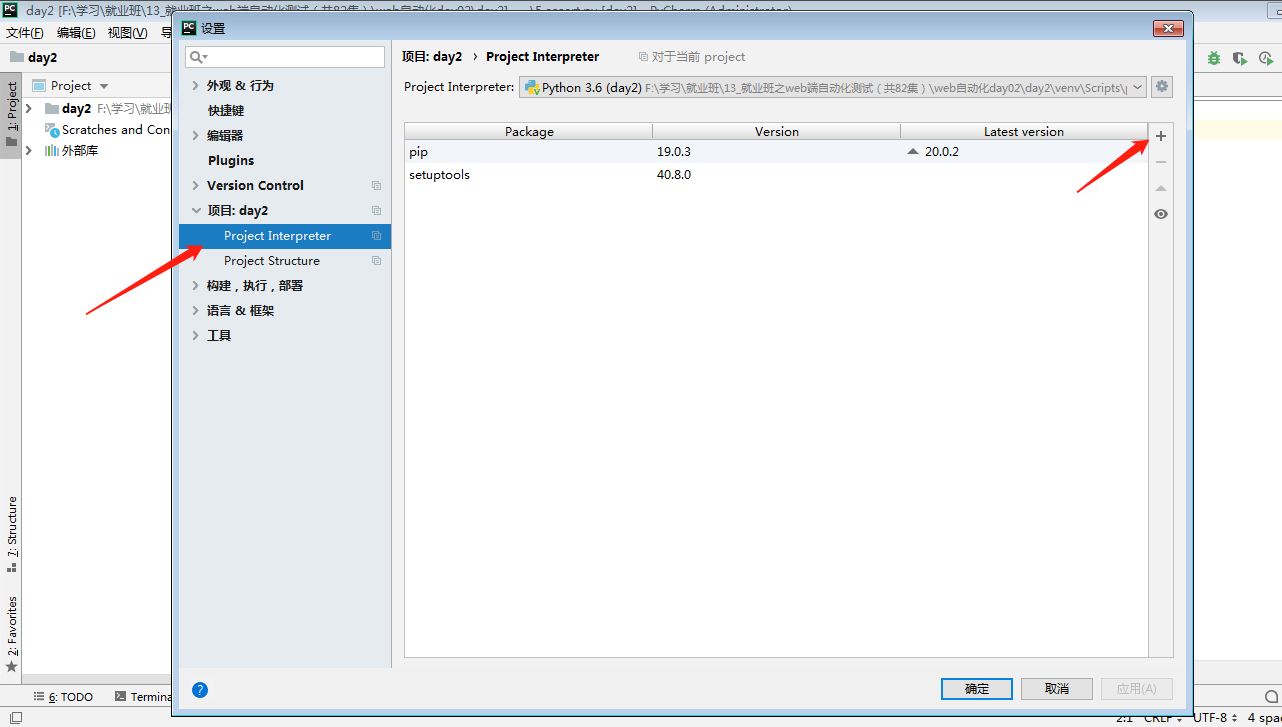Click the settings search field
Image resolution: width=1282 pixels, height=727 pixels.
285,57
